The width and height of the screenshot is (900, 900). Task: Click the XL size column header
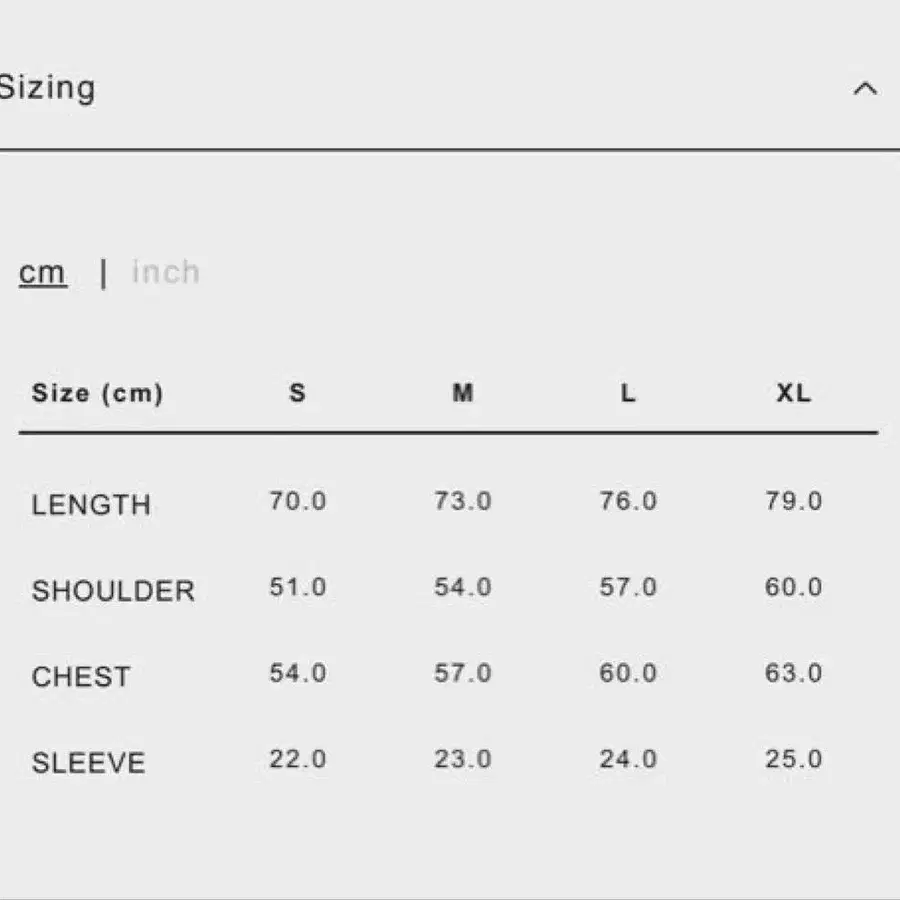793,393
